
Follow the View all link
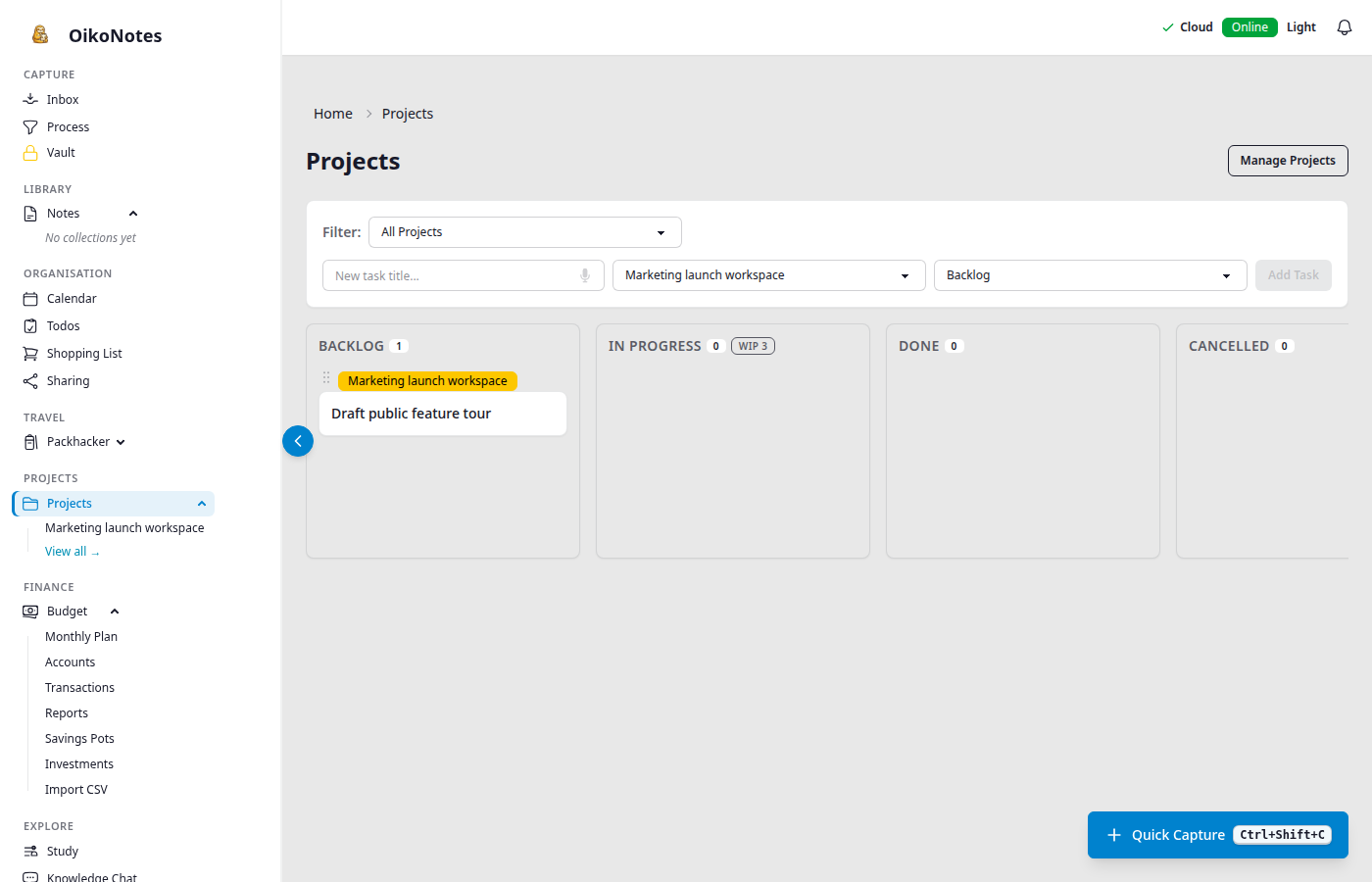click(x=73, y=552)
